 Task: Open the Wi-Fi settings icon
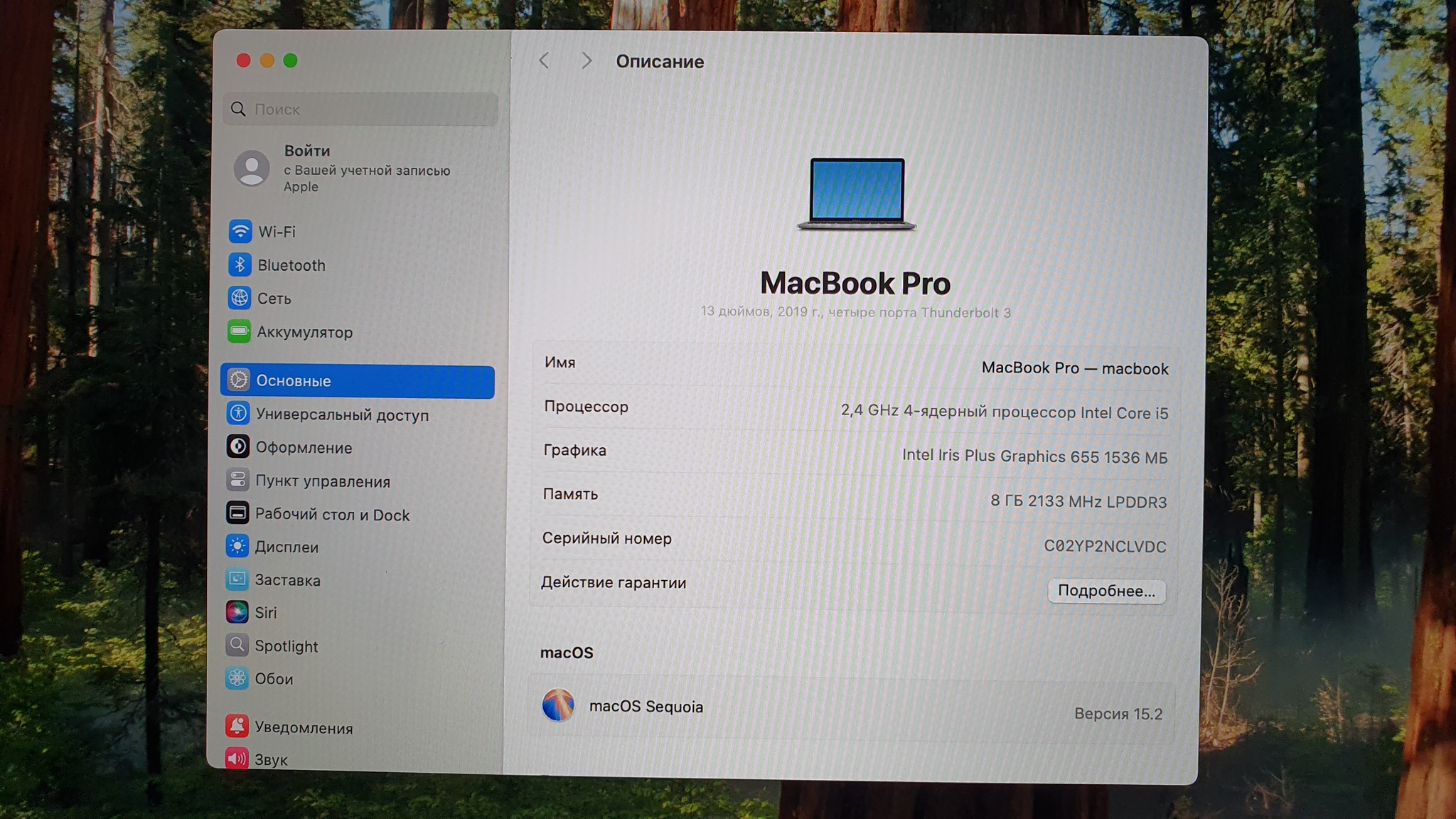240,232
